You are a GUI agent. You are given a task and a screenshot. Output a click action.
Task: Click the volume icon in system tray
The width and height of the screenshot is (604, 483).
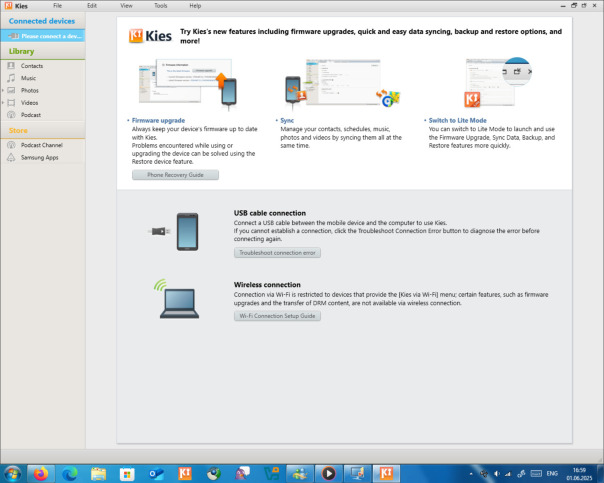[x=497, y=474]
